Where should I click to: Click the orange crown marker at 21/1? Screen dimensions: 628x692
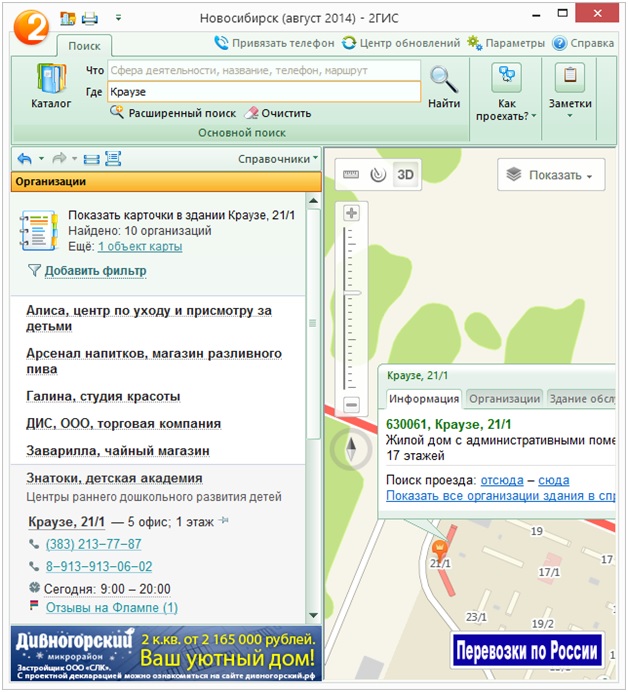coord(440,550)
